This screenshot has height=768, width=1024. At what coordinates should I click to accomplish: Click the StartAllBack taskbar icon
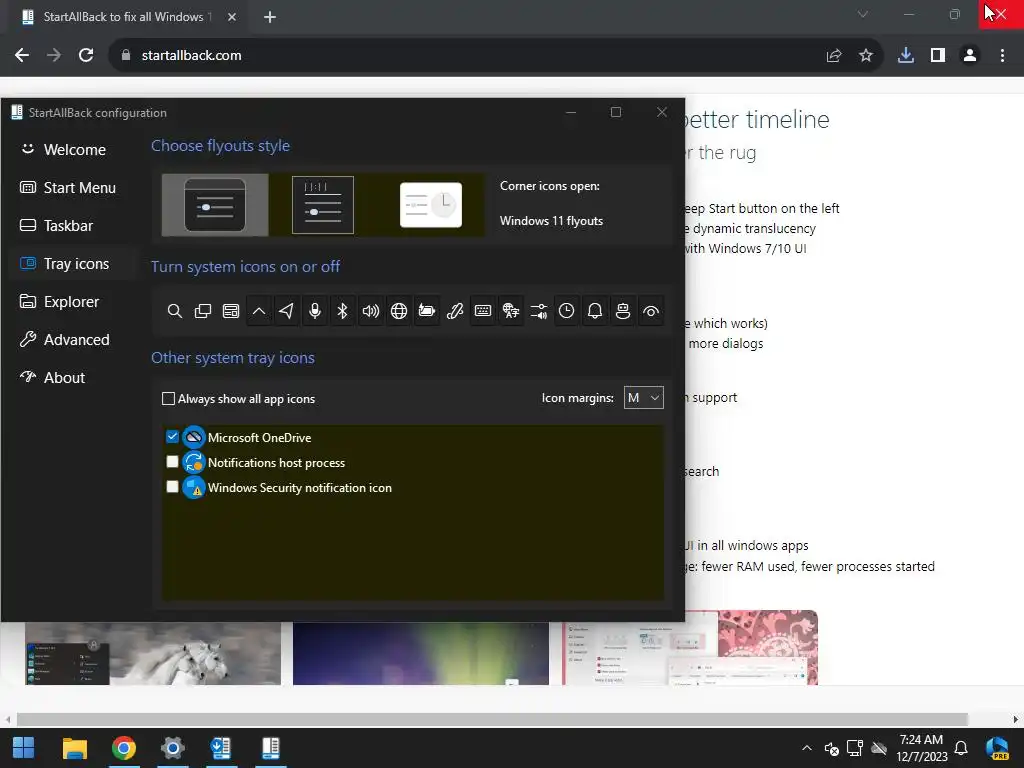(x=270, y=748)
